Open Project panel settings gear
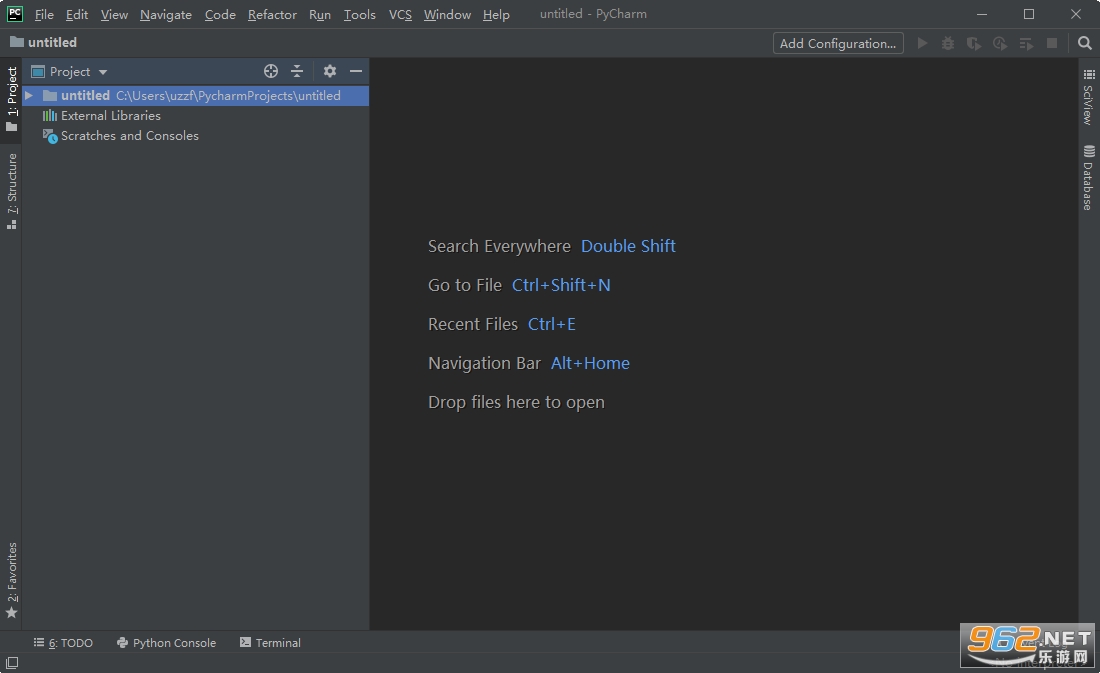 (330, 71)
